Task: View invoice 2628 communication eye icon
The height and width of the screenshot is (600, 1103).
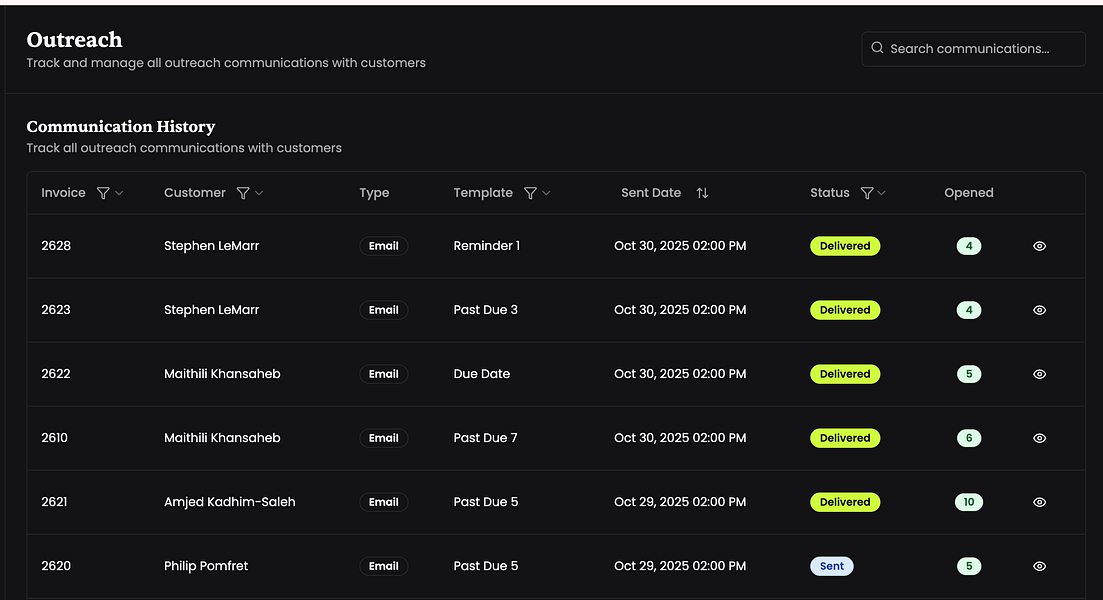Action: click(1039, 246)
